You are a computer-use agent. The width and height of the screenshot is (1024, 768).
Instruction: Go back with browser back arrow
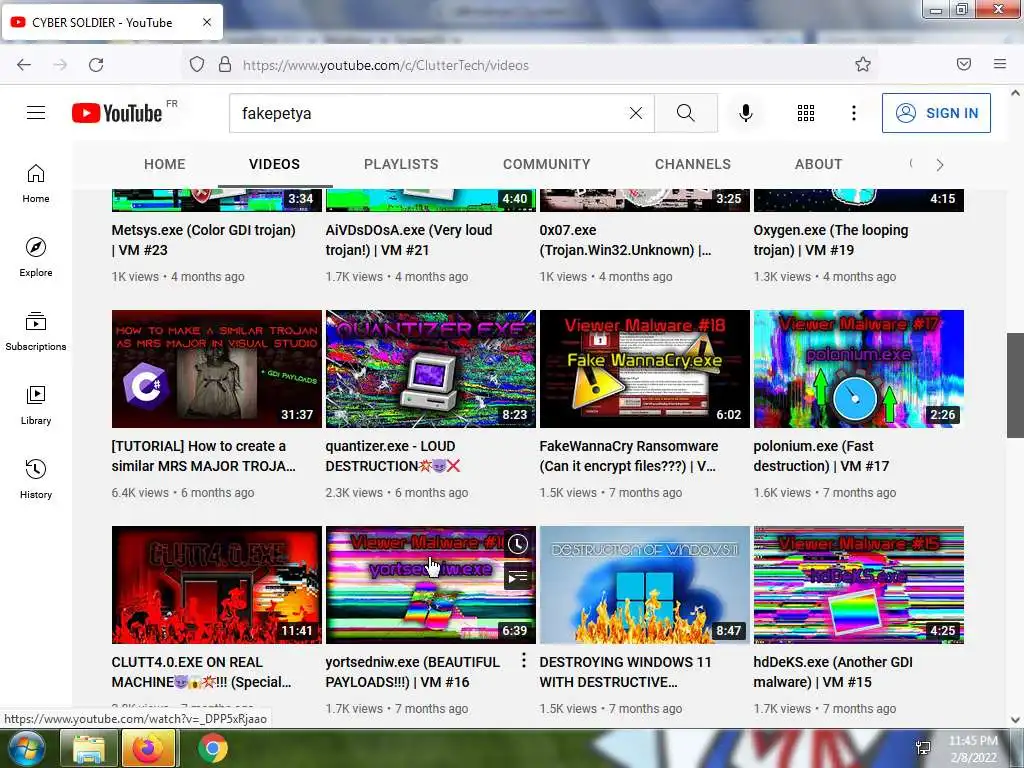click(x=24, y=65)
